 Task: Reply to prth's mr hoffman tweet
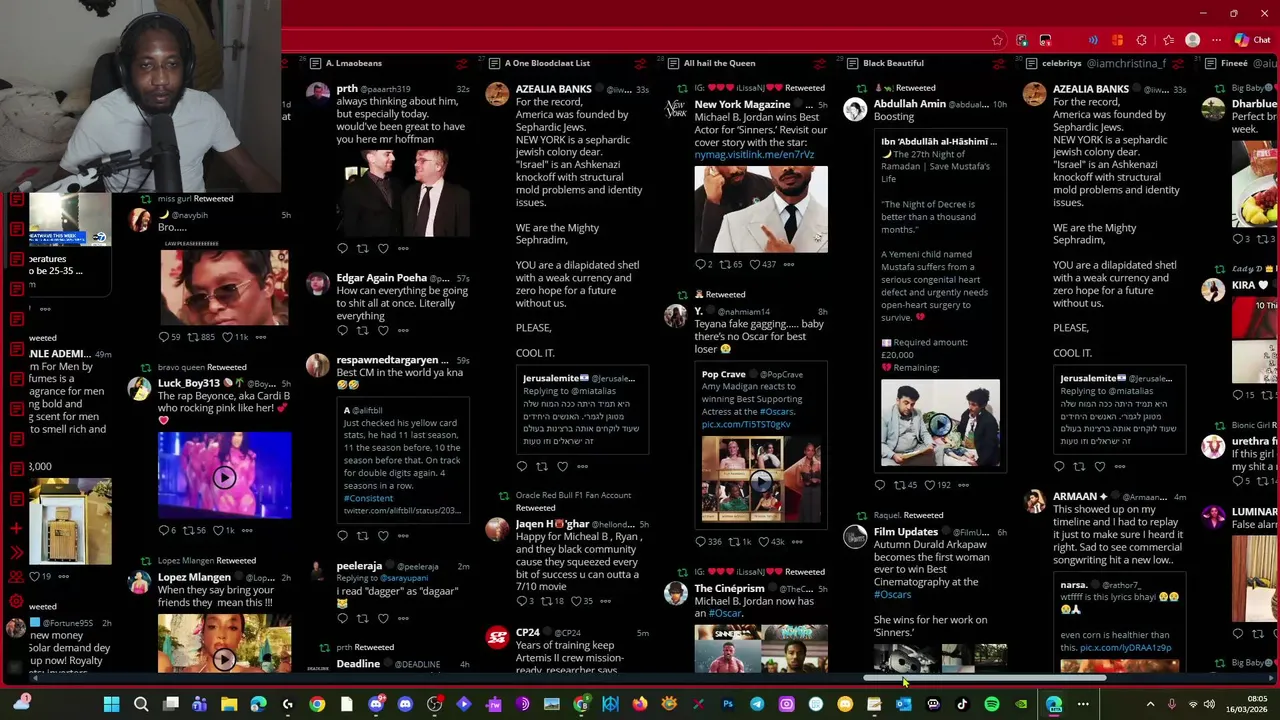[x=342, y=248]
